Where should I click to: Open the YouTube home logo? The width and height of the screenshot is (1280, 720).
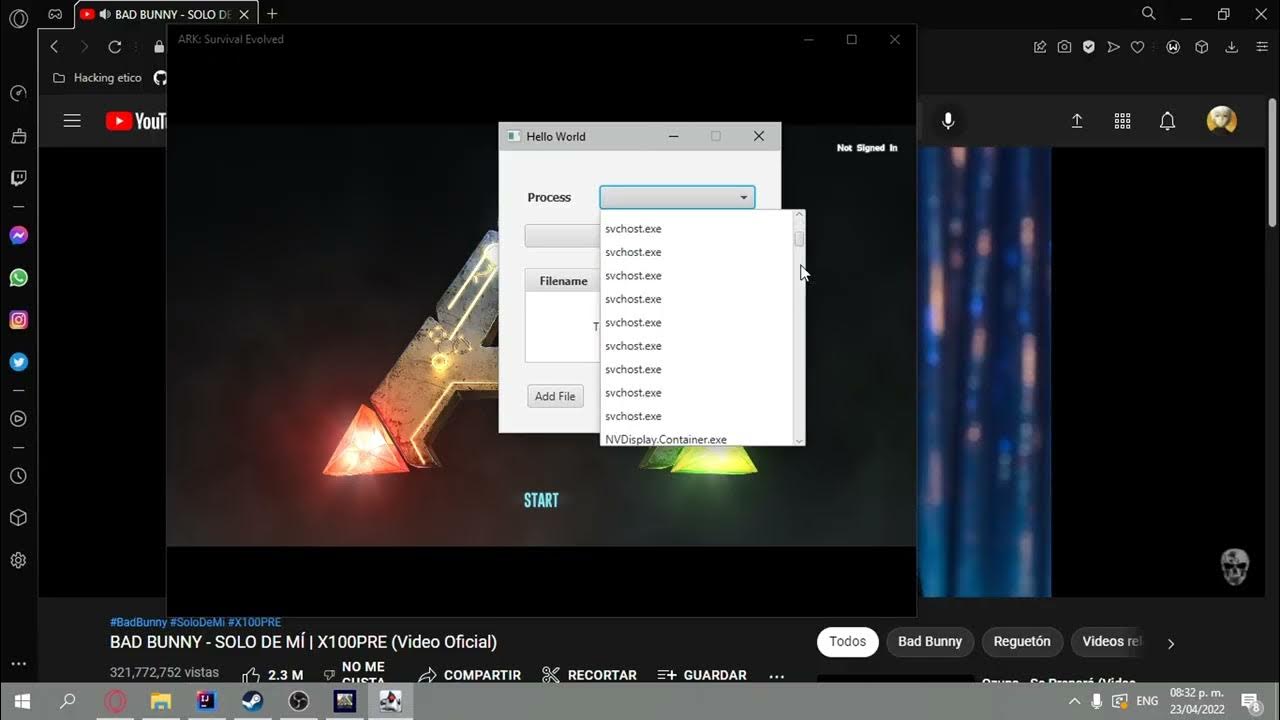135,121
